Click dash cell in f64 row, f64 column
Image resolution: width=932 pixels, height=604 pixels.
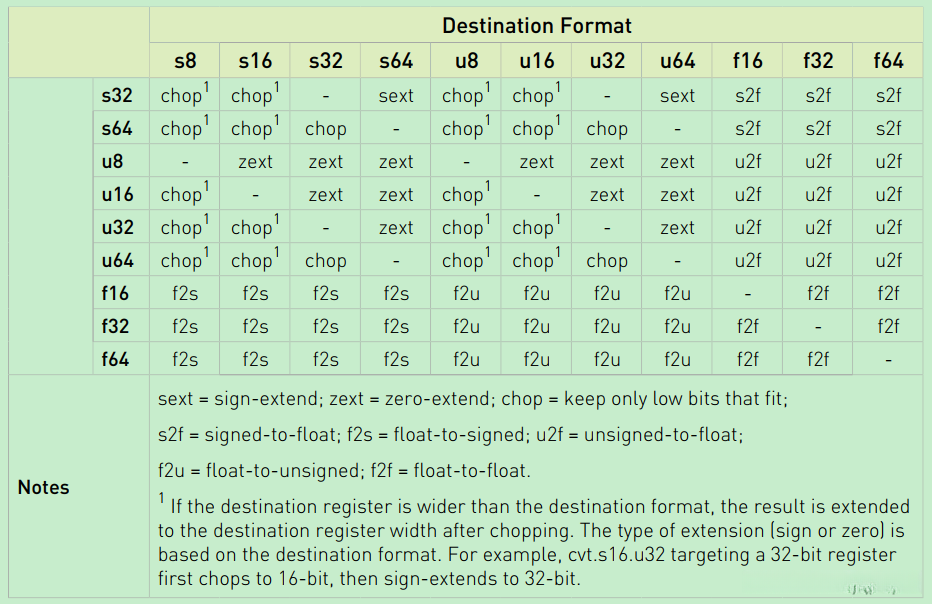point(888,360)
